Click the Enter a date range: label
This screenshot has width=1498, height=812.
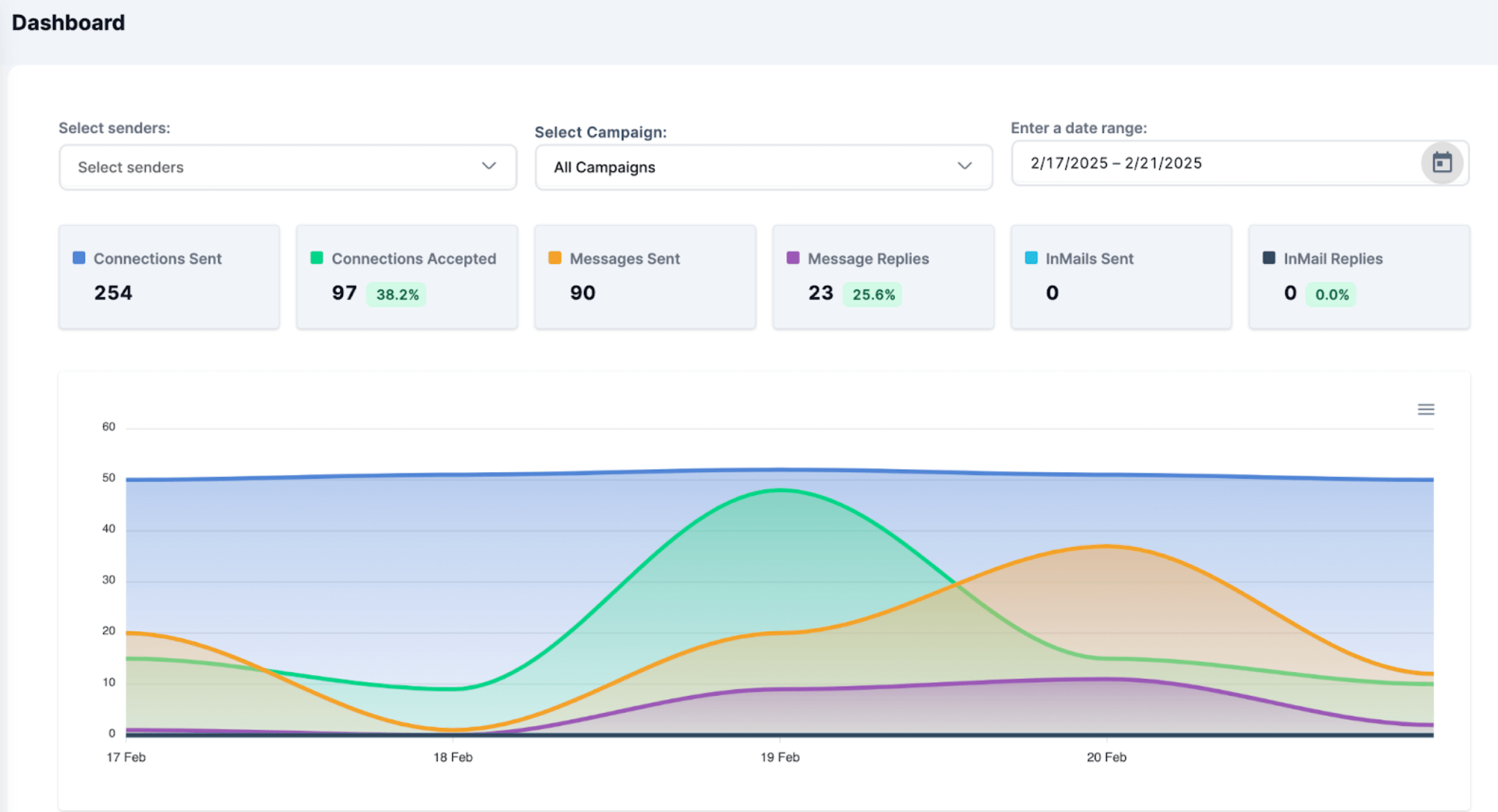point(1078,128)
